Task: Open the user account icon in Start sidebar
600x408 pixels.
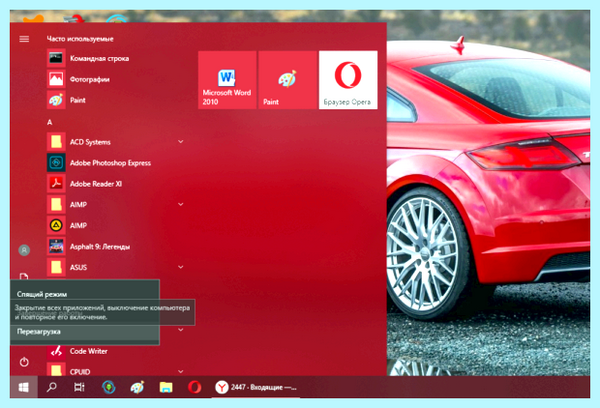Action: 24,250
